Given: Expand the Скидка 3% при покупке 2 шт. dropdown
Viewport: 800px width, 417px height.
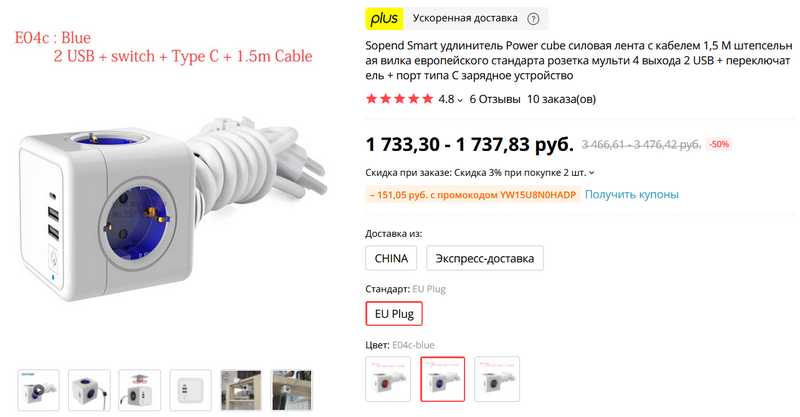Looking at the screenshot, I should pyautogui.click(x=592, y=173).
